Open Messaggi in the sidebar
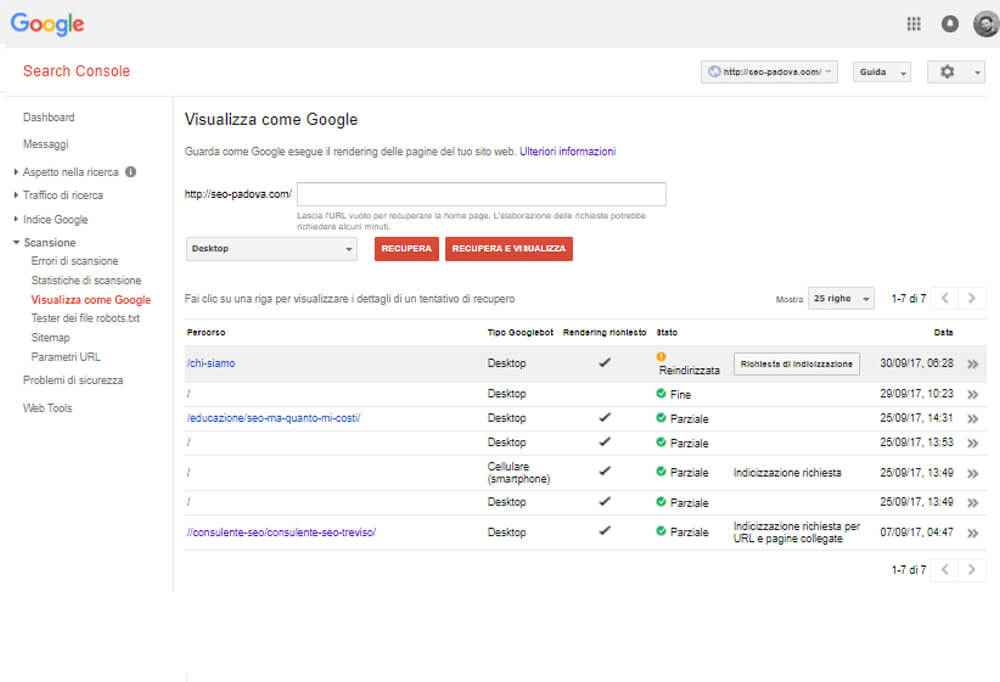1000x682 pixels. [46, 144]
